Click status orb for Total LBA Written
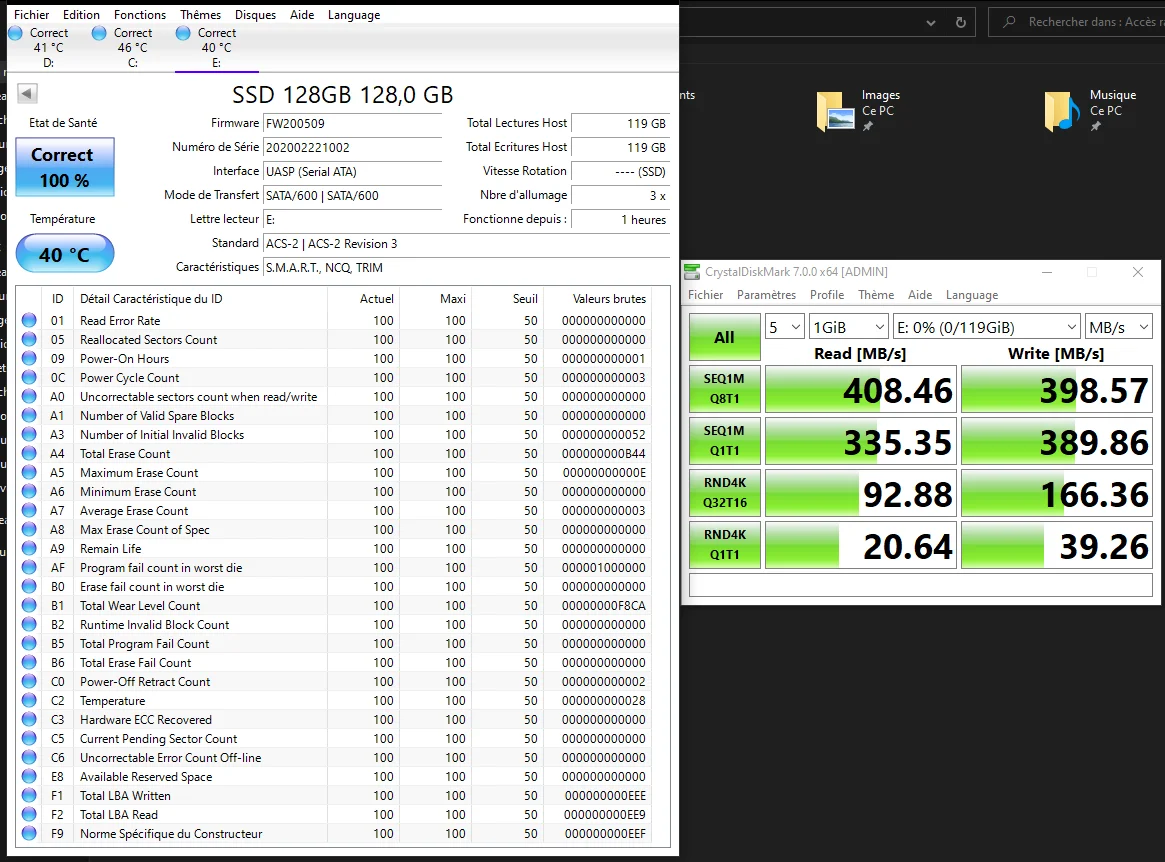This screenshot has height=862, width=1165. (x=29, y=796)
